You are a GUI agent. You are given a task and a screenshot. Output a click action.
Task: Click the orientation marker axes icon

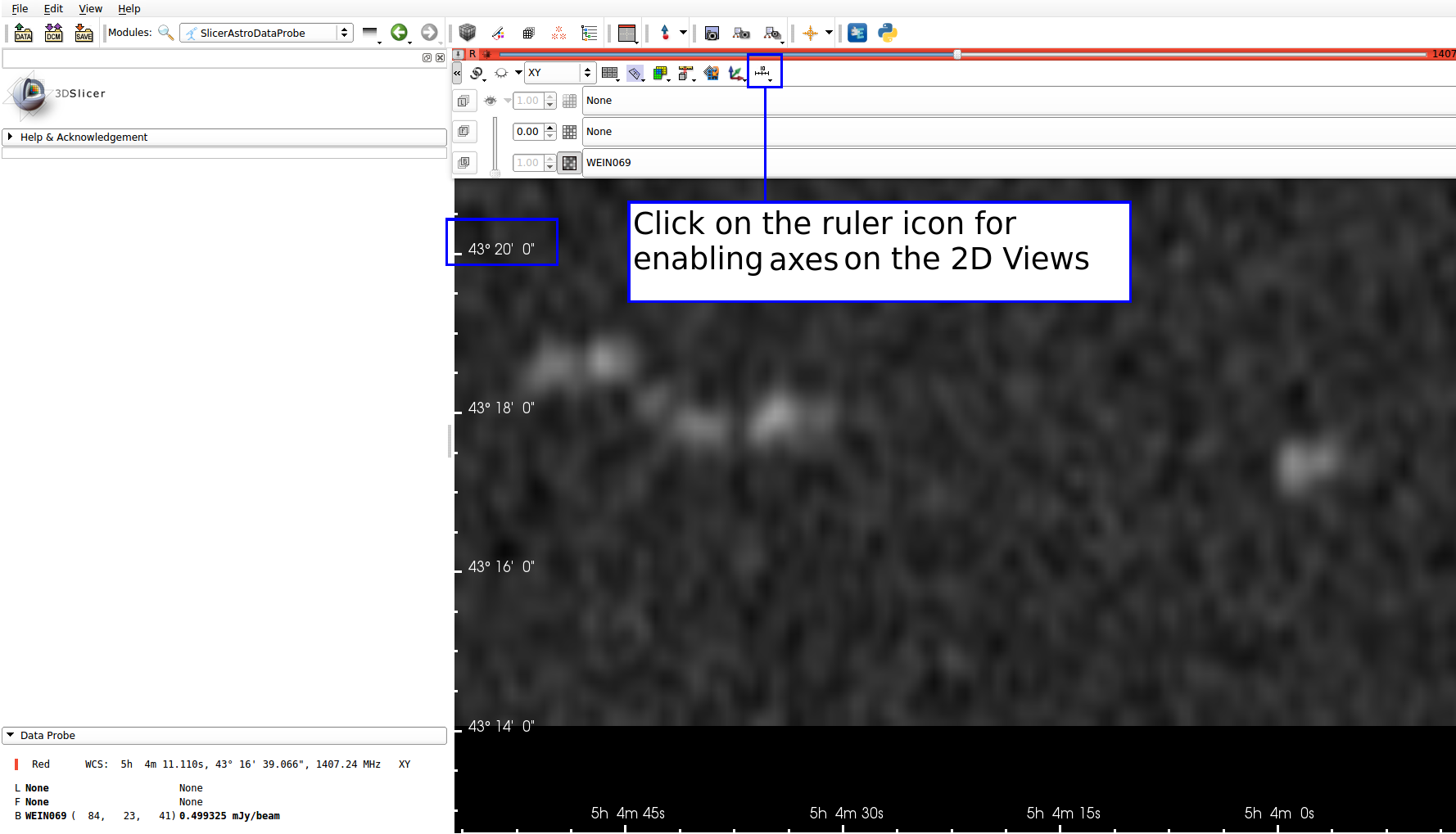tap(735, 73)
